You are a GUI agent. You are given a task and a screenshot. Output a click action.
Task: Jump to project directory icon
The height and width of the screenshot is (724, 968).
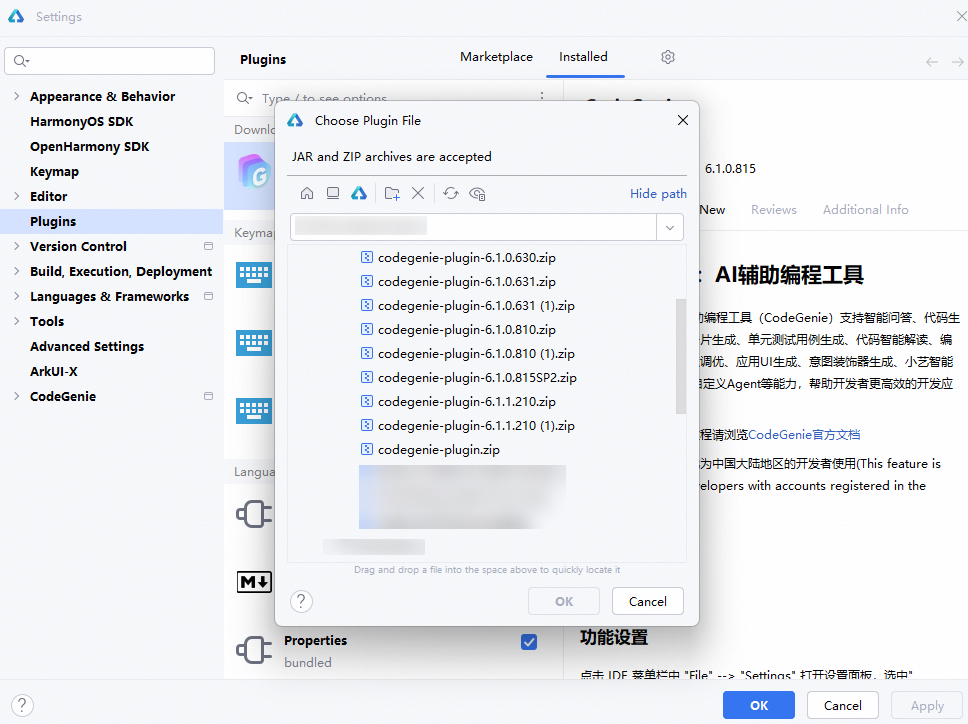pyautogui.click(x=359, y=193)
